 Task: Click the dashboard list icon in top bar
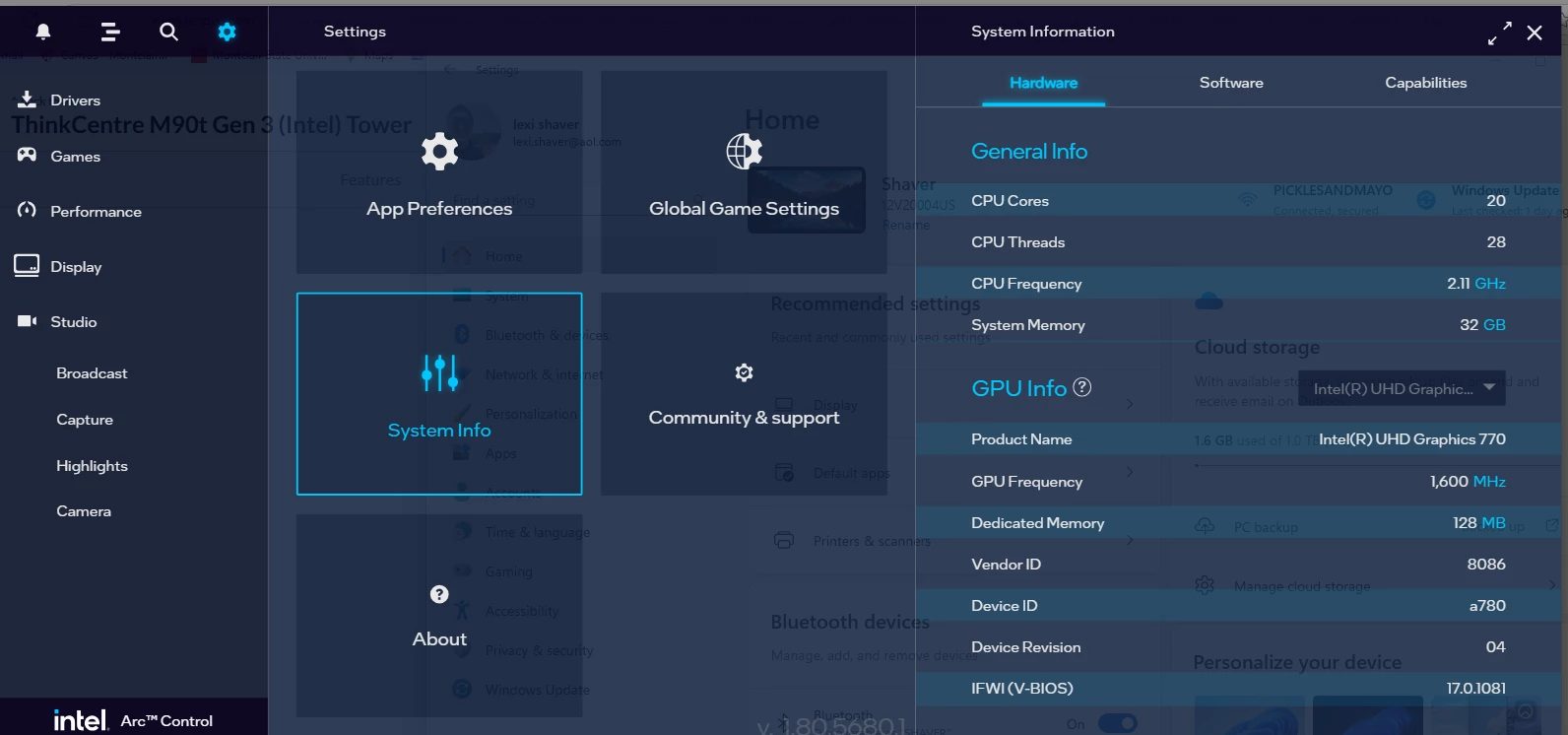(110, 32)
